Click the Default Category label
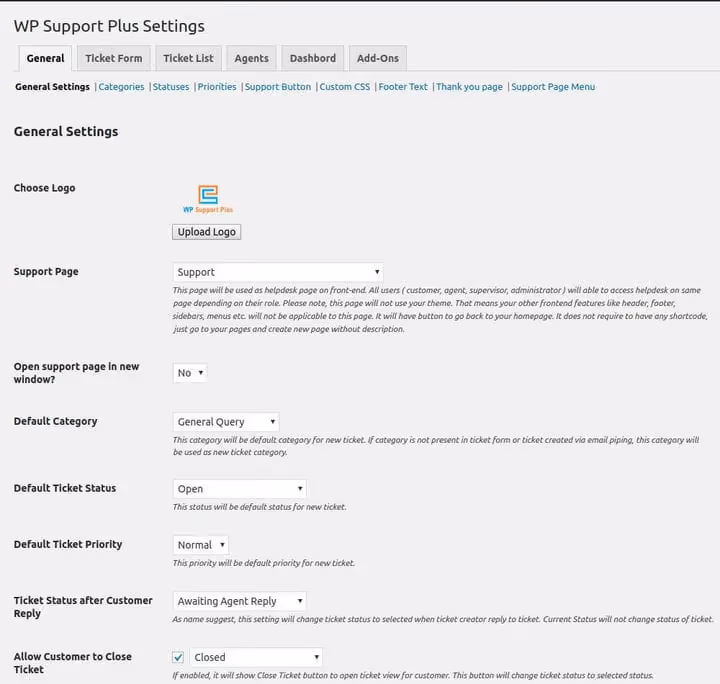The width and height of the screenshot is (720, 684). (x=56, y=421)
